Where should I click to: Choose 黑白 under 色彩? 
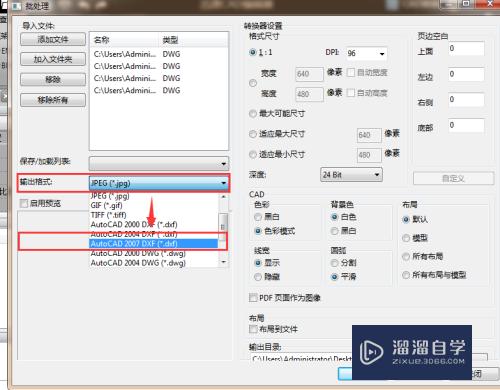(258, 217)
